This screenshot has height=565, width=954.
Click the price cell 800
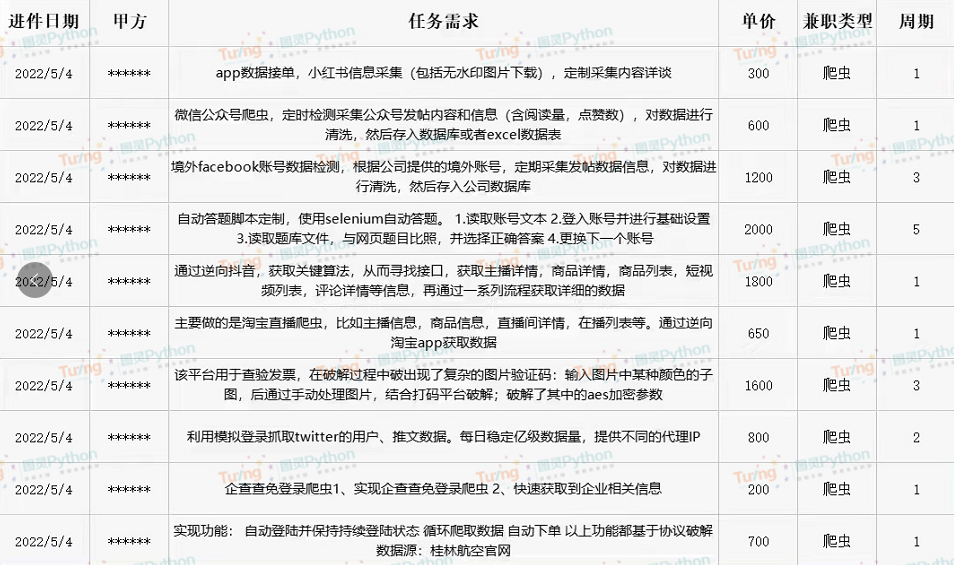coord(758,437)
